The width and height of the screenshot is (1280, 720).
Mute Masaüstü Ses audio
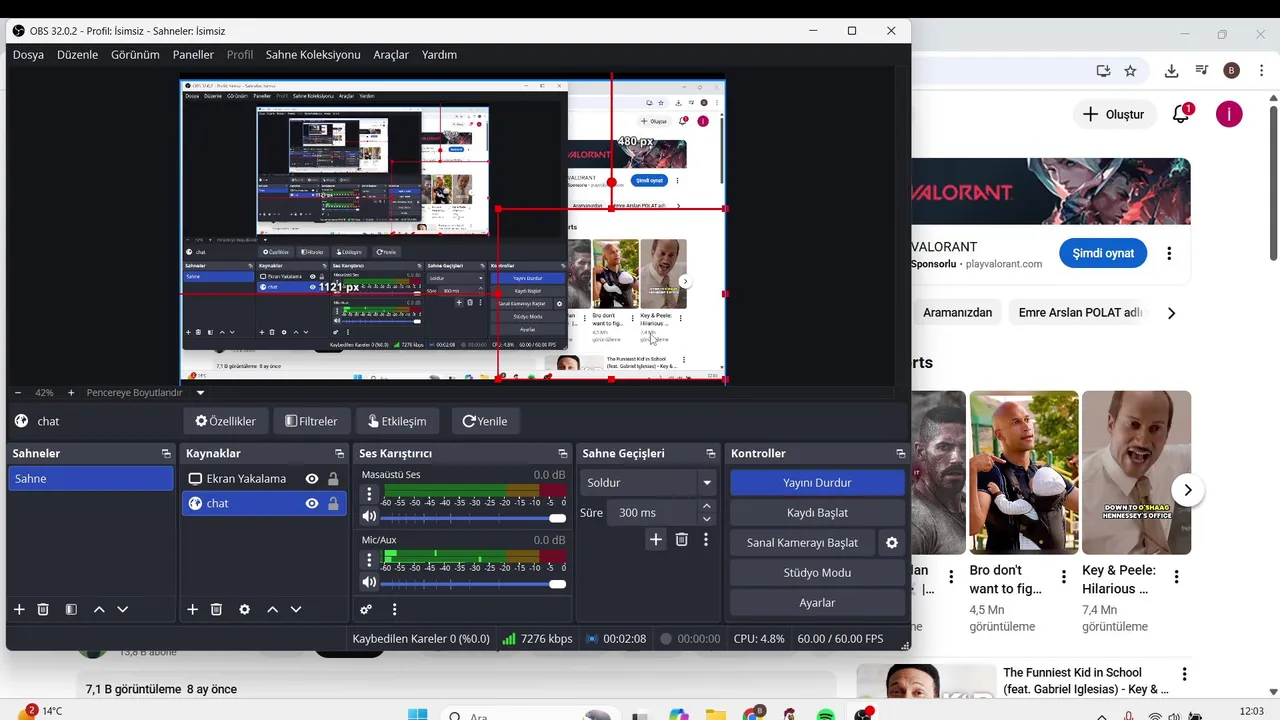point(369,517)
